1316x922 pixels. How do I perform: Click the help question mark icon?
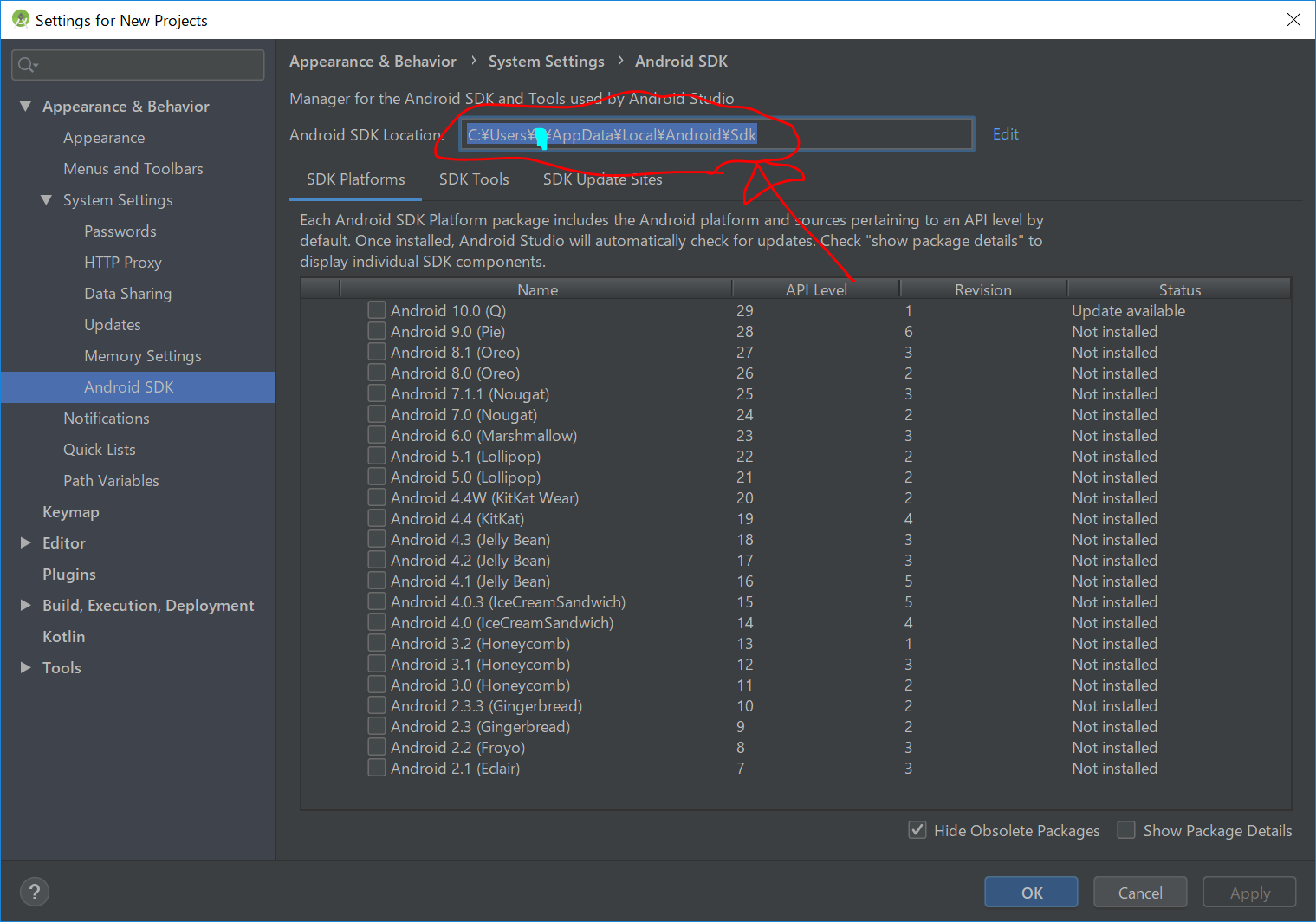tap(35, 892)
